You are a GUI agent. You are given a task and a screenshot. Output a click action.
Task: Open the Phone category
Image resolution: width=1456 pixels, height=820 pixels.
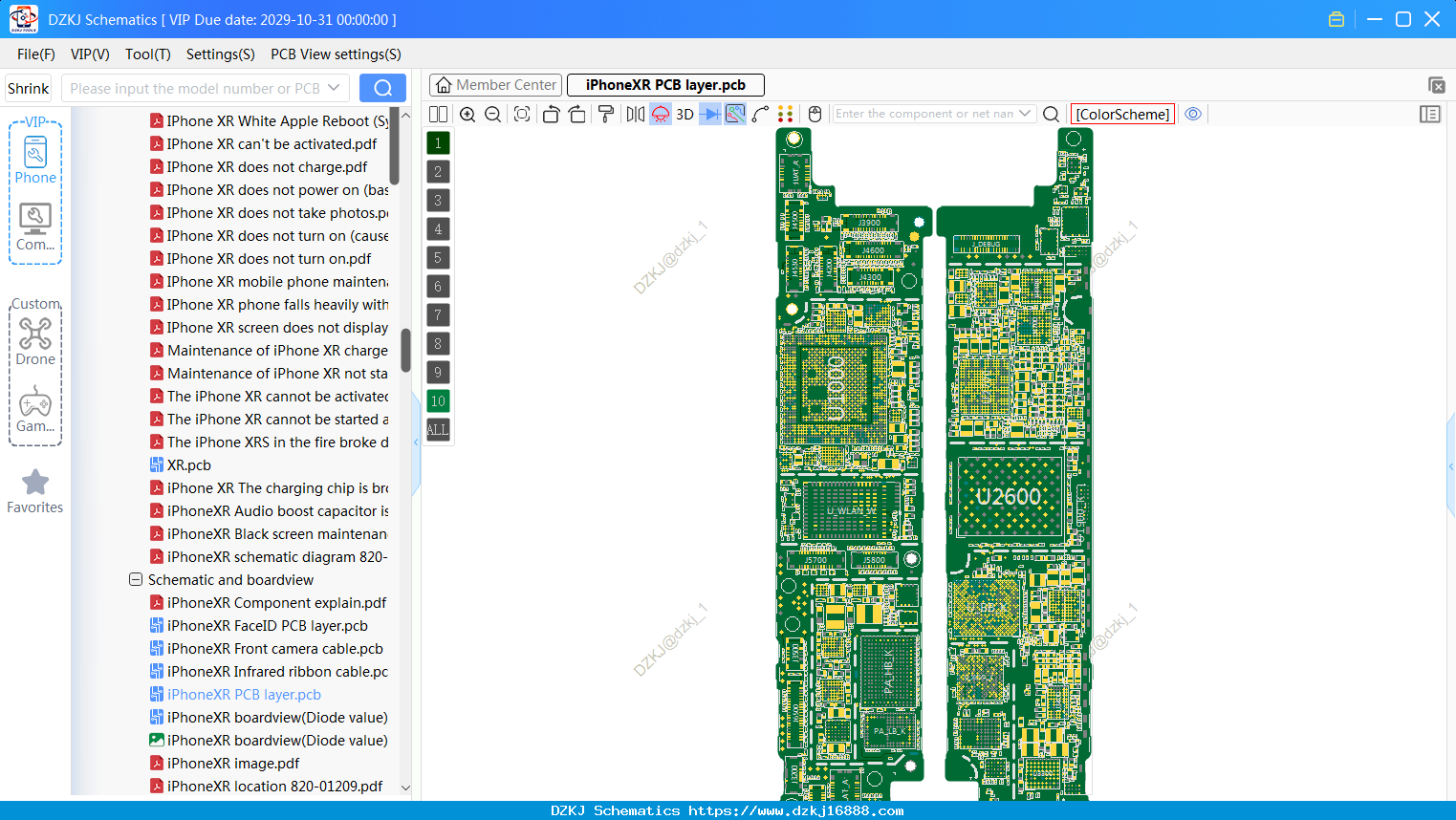tap(35, 160)
